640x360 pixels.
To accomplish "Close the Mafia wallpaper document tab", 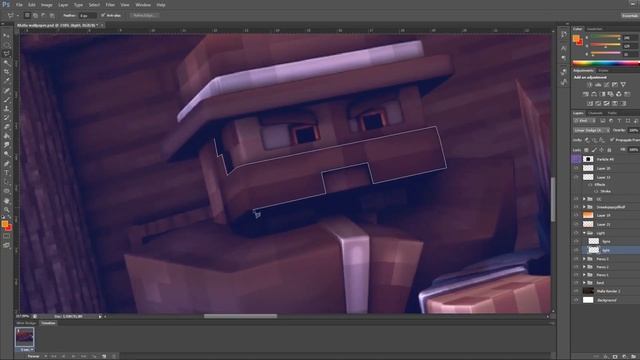I will [x=102, y=25].
